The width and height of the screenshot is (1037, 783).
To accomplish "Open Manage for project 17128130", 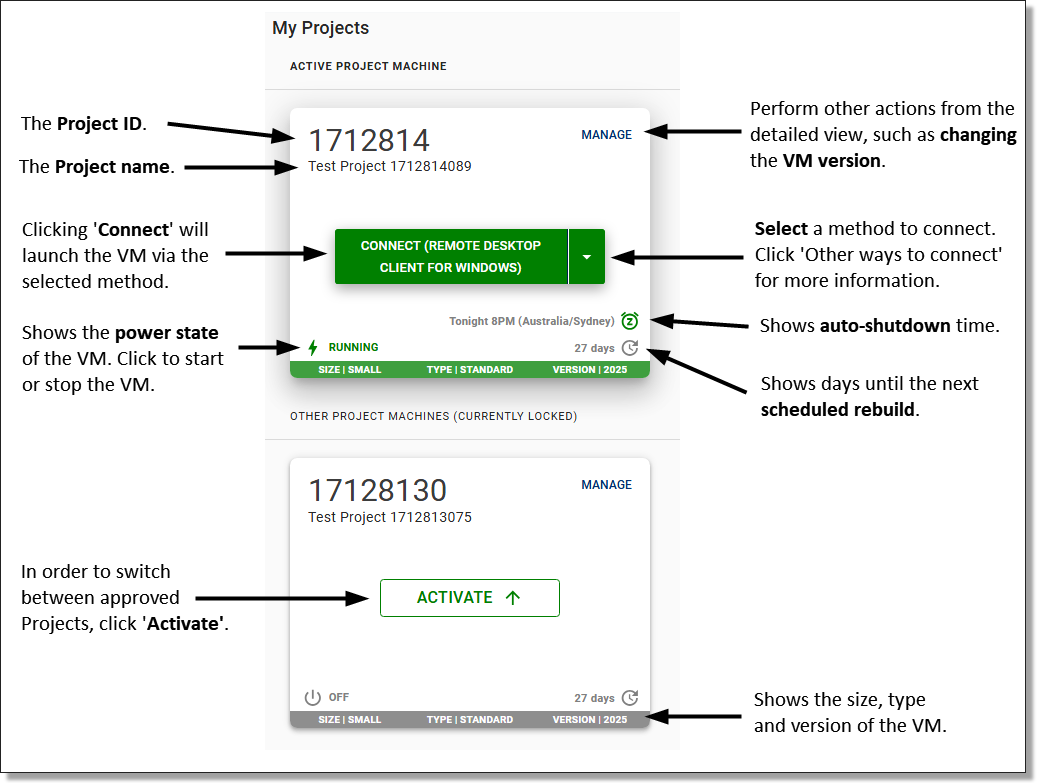I will coord(606,485).
